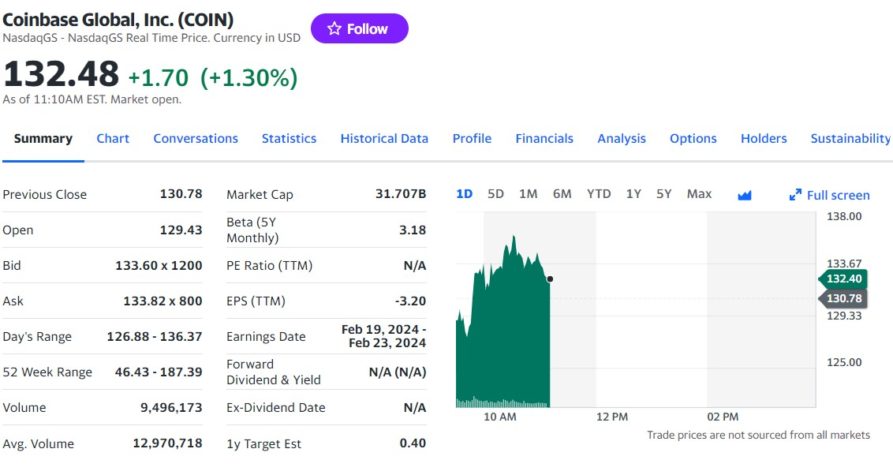Open the Sustainability tab

850,139
